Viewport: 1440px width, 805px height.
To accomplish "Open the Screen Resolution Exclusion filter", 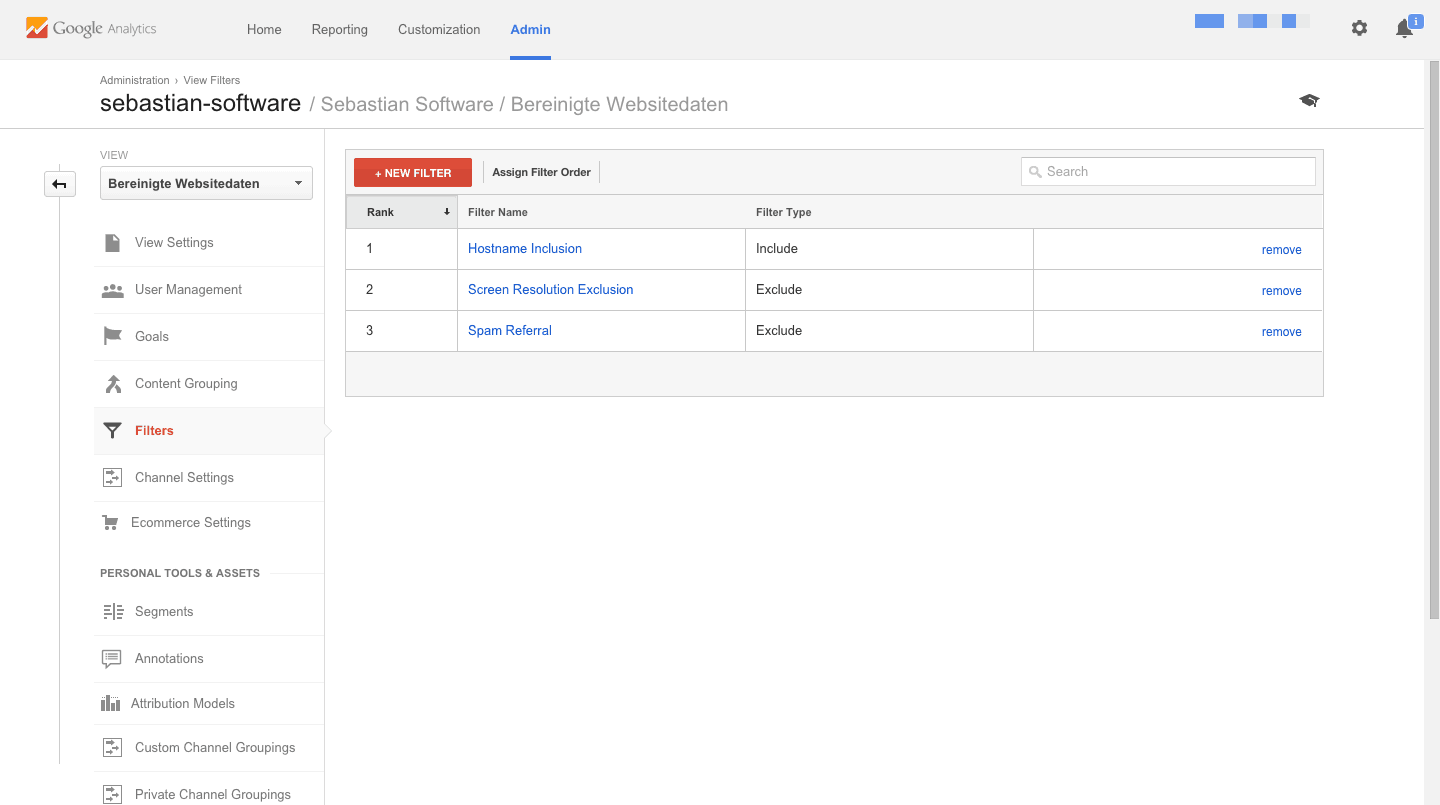I will (551, 290).
